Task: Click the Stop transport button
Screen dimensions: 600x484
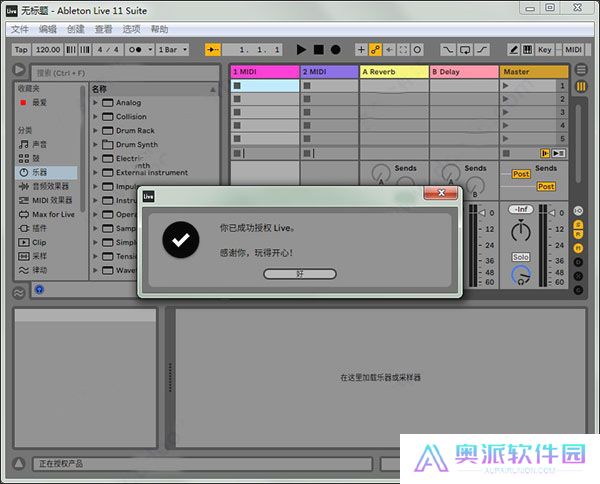Action: (318, 50)
